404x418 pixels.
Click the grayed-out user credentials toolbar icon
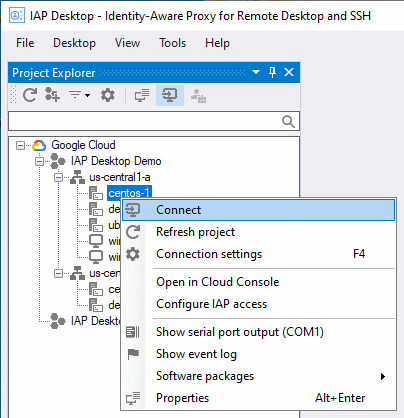[x=198, y=96]
